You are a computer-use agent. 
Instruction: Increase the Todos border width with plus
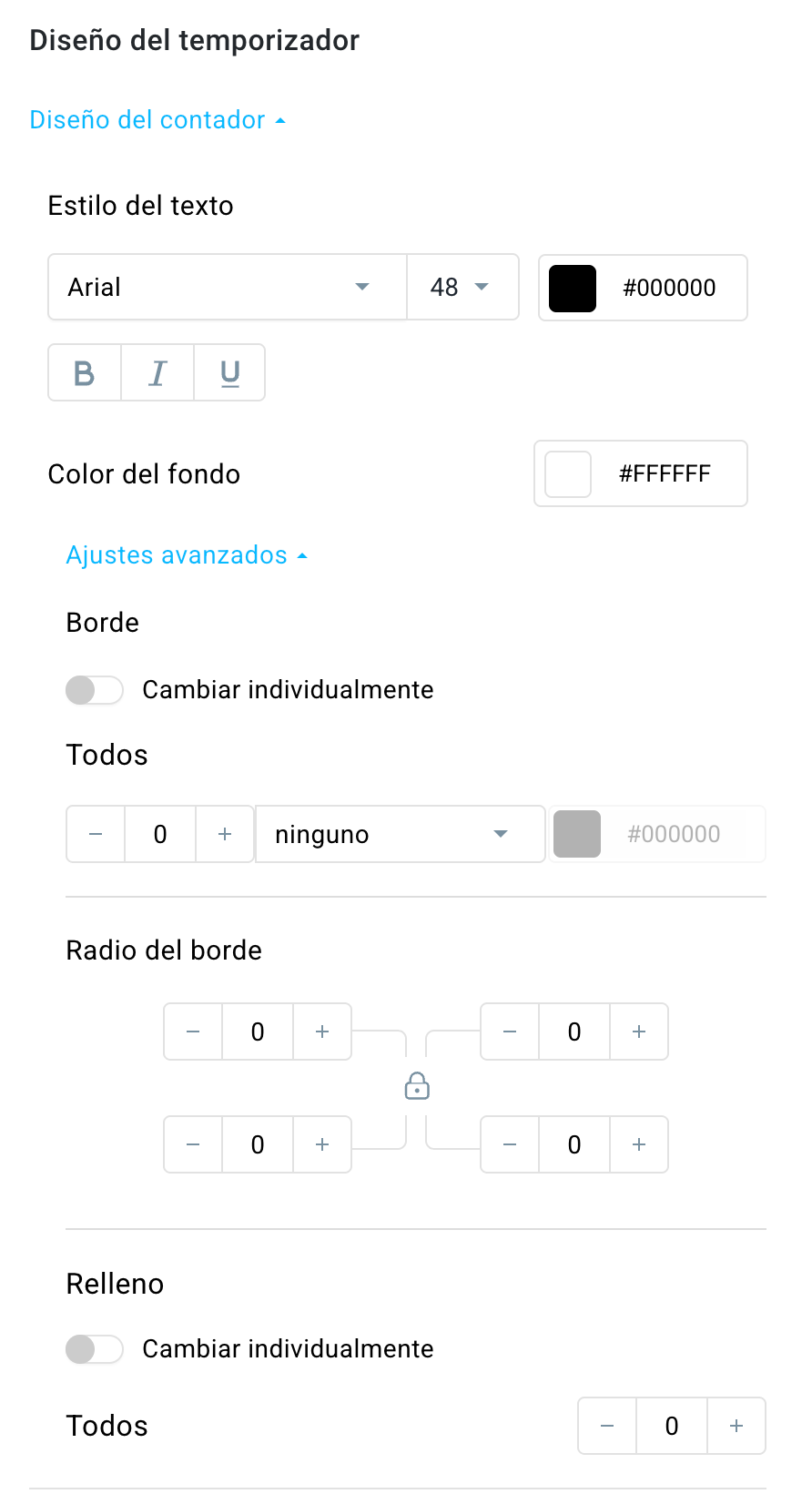tap(225, 834)
